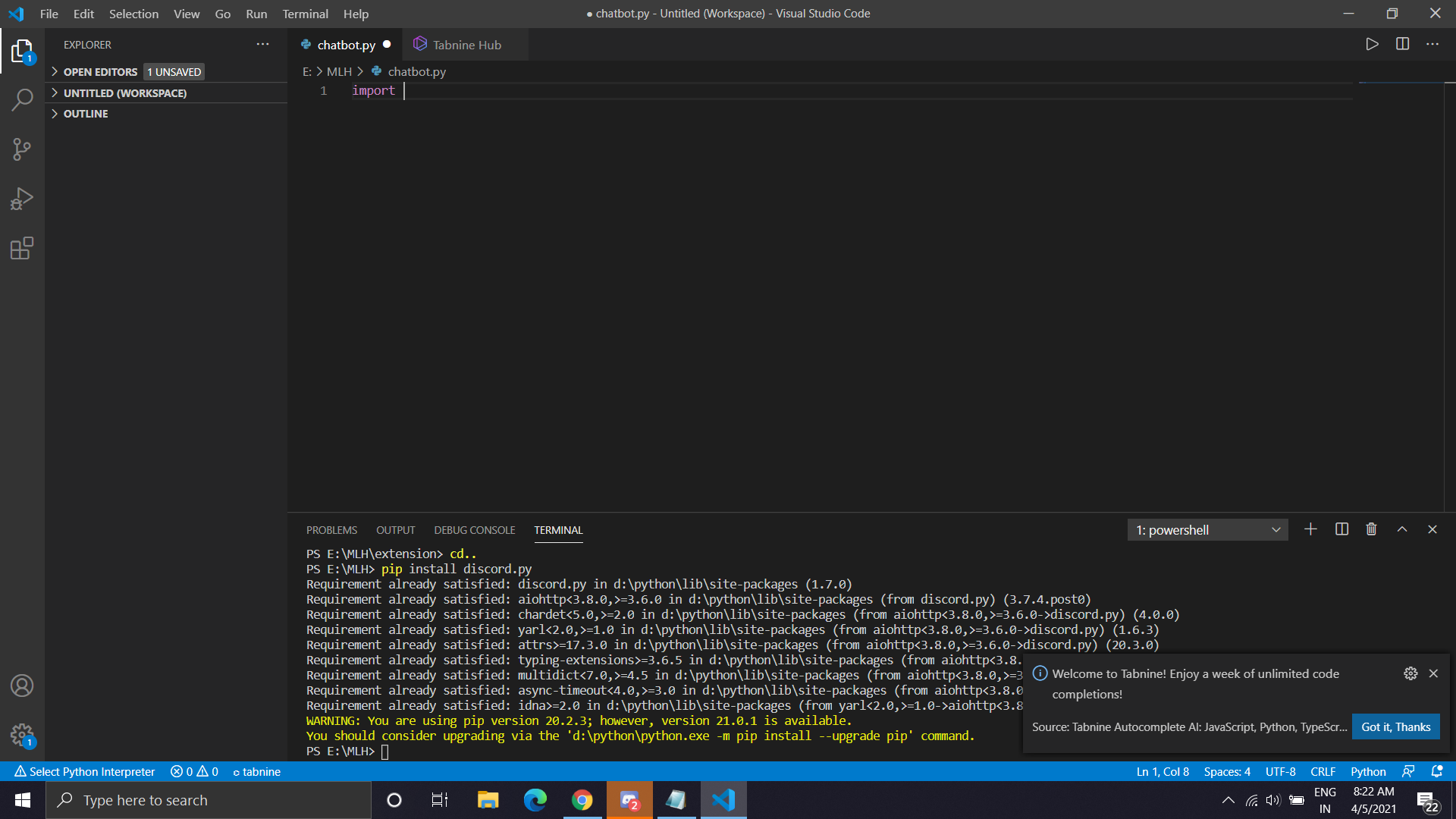Split the editor to the right
1456x819 pixels.
click(x=1402, y=44)
